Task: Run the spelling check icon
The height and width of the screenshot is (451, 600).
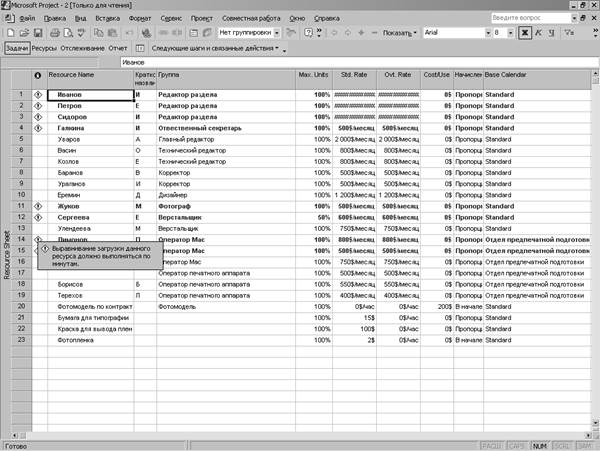Action: pos(81,33)
